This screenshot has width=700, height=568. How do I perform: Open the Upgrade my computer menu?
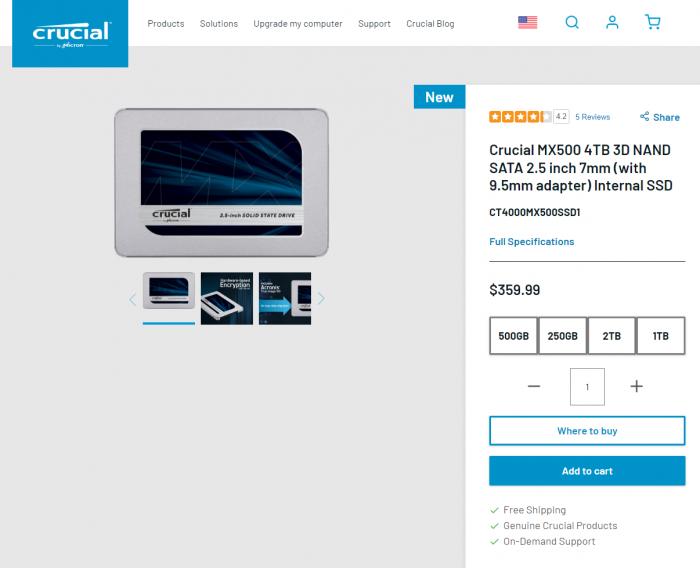[298, 24]
